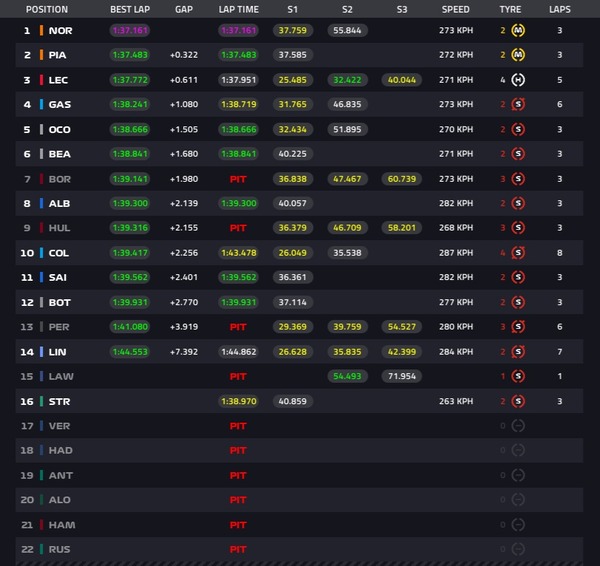Click the GAP column header
This screenshot has height=566, width=600.
point(184,10)
